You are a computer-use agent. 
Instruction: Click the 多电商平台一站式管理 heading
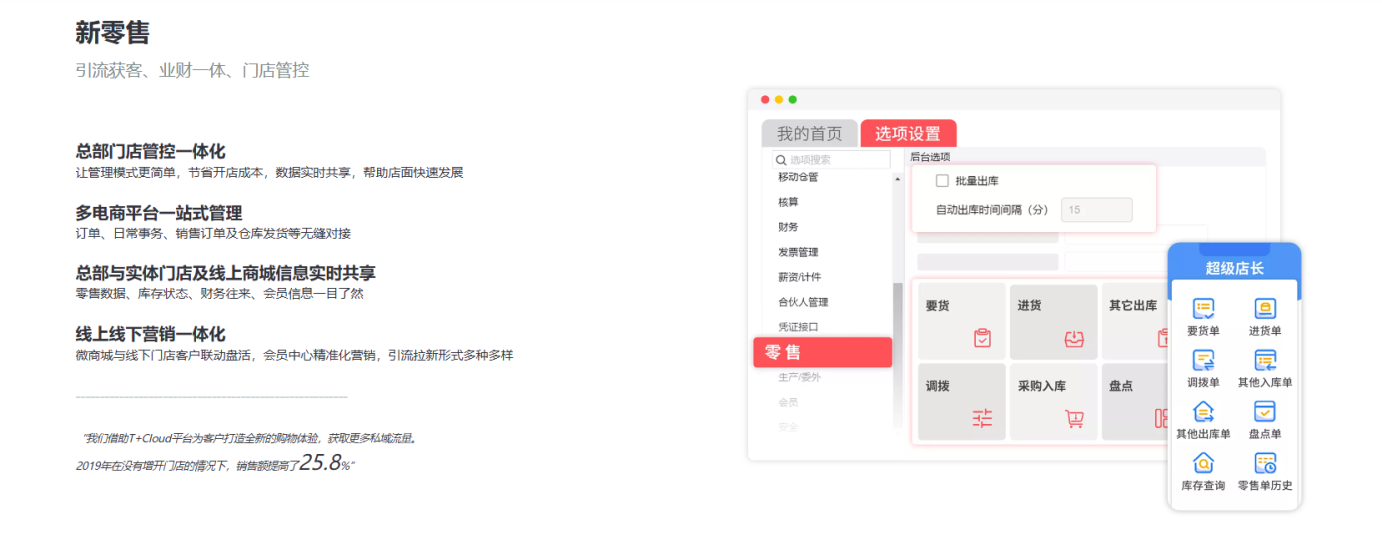pos(159,213)
